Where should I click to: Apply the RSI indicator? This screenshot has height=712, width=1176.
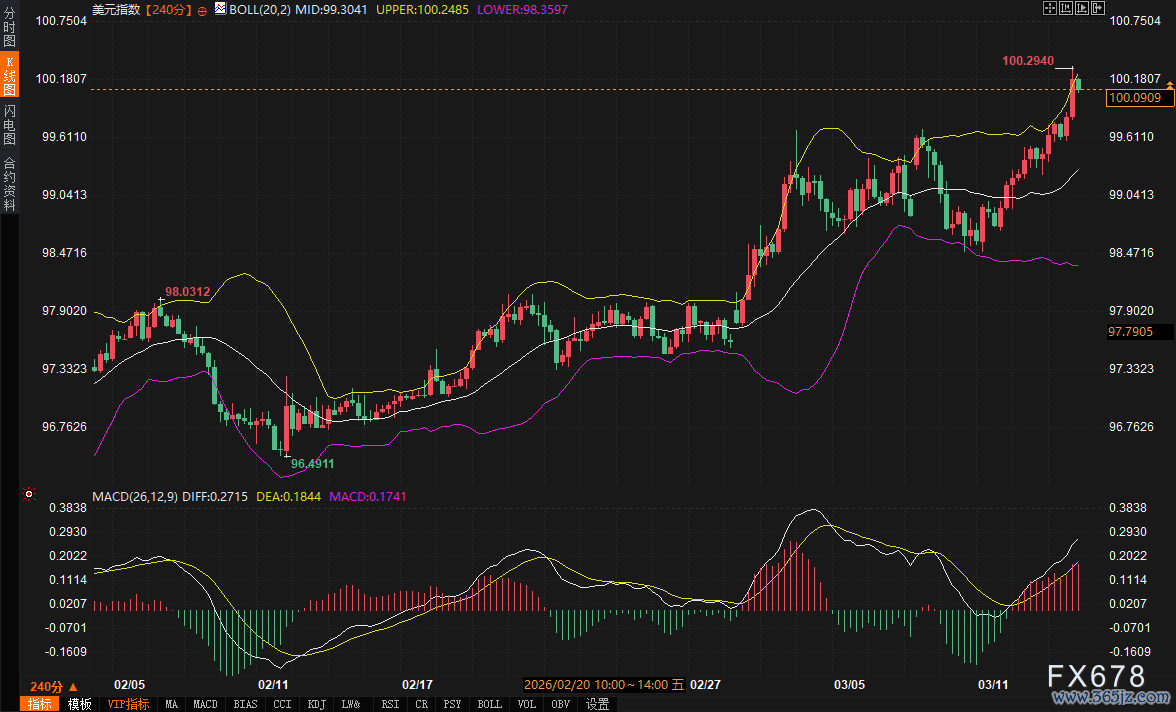(x=390, y=704)
